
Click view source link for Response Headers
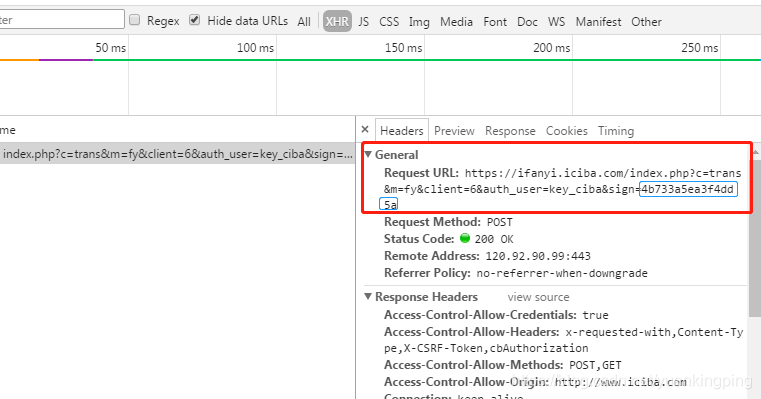538,297
